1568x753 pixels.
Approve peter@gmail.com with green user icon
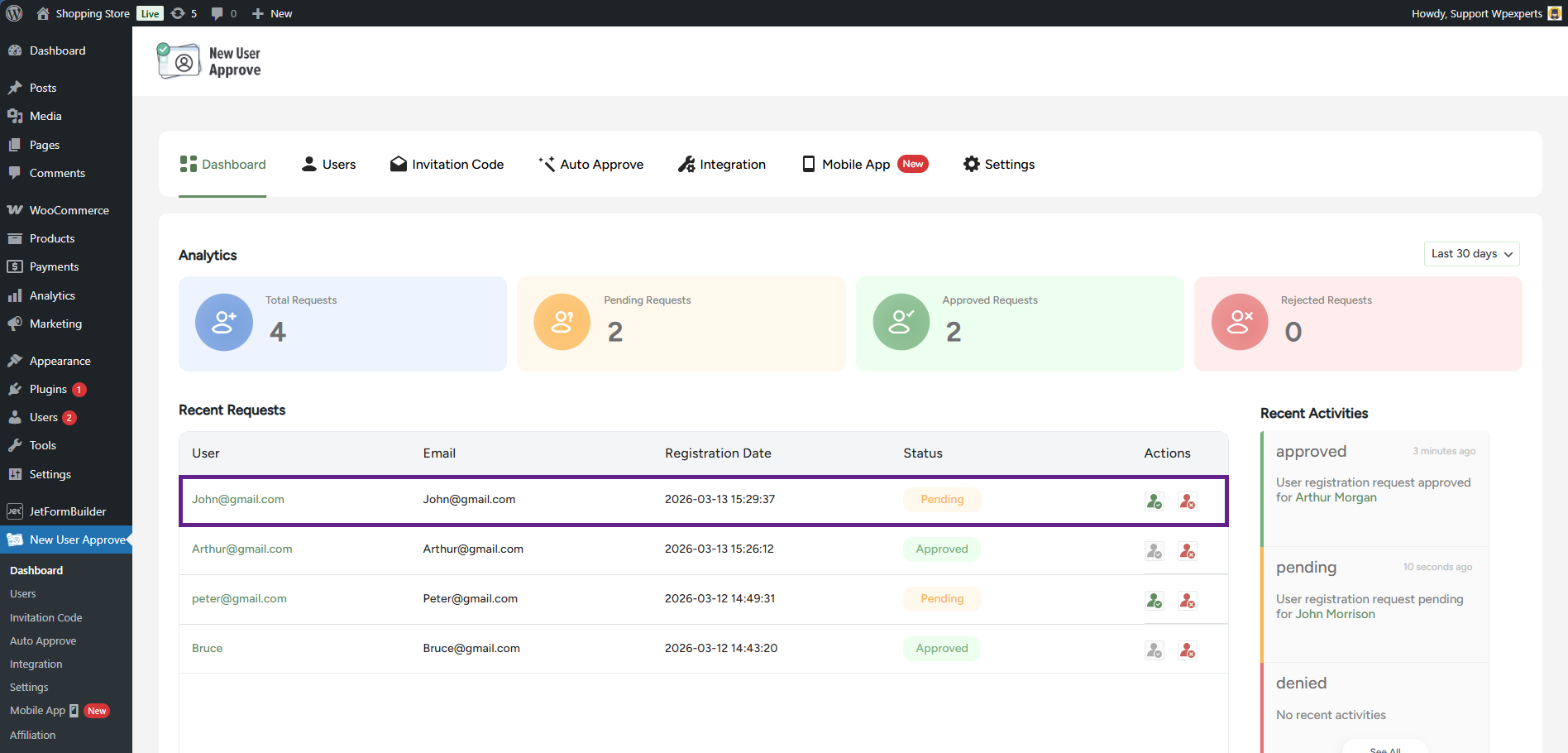point(1154,600)
